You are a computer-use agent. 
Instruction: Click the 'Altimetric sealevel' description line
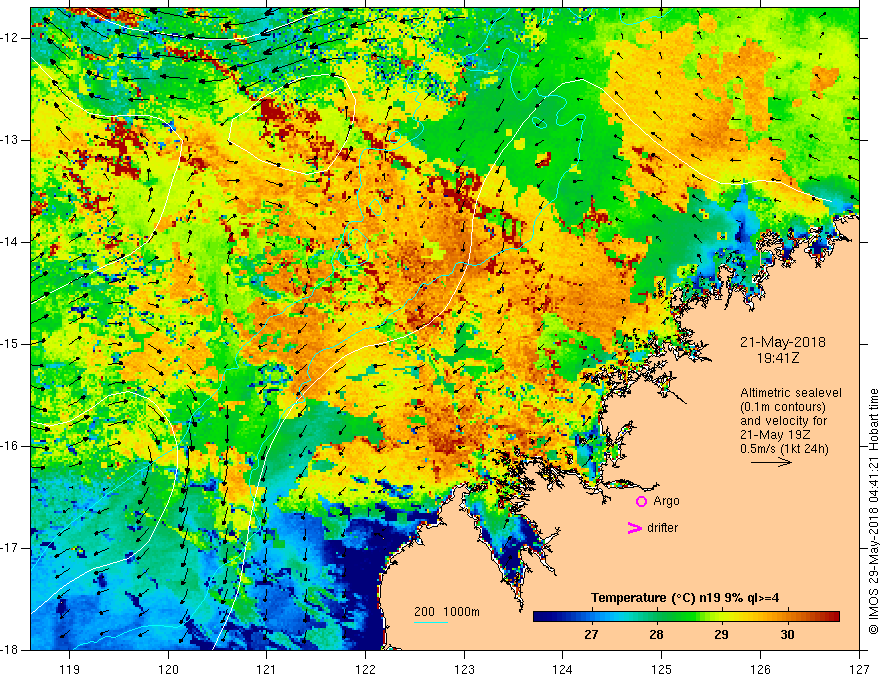pyautogui.click(x=791, y=393)
